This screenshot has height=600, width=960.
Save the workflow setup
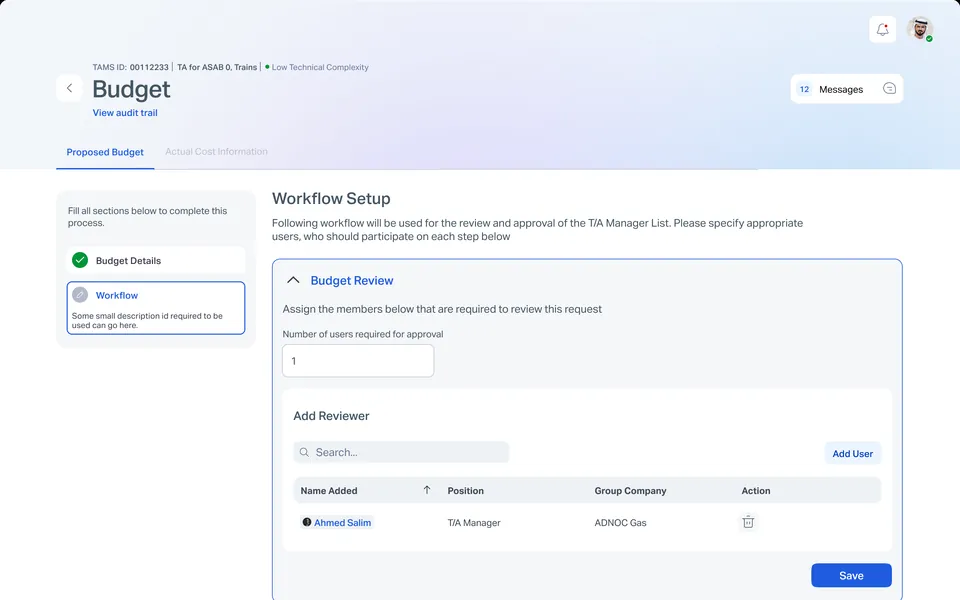[x=851, y=576]
